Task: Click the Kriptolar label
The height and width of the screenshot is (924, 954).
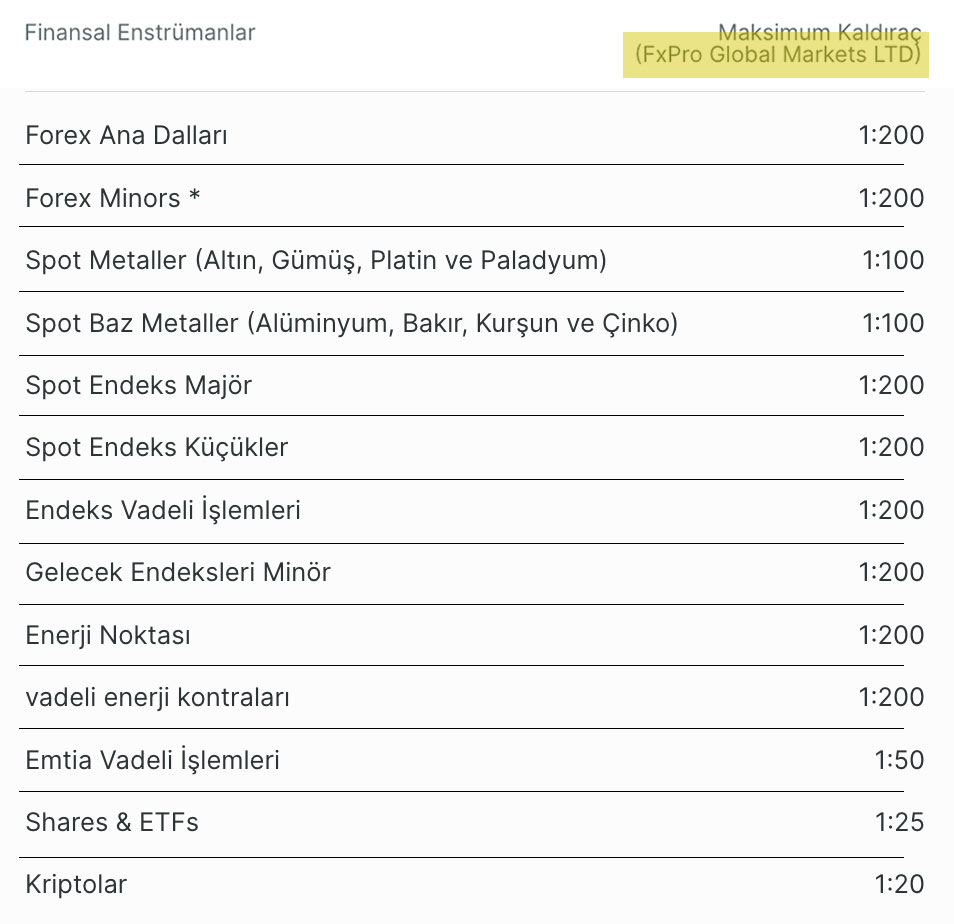Action: coord(76,885)
